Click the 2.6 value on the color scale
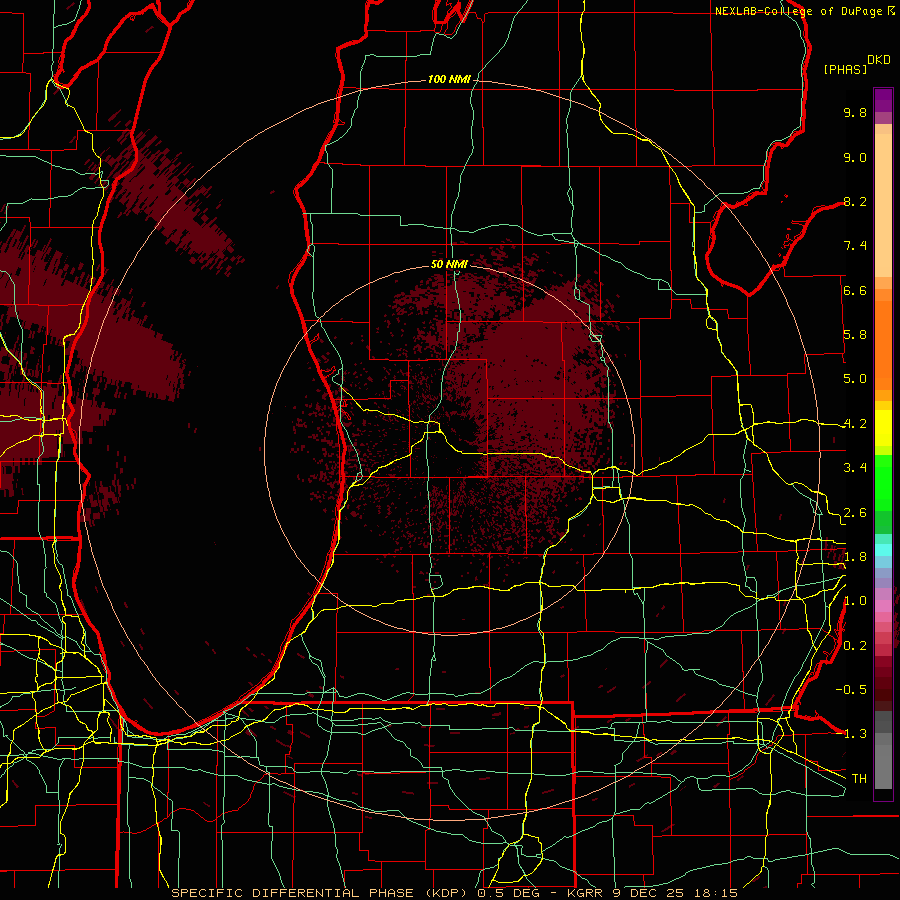The height and width of the screenshot is (900, 900). pos(855,512)
